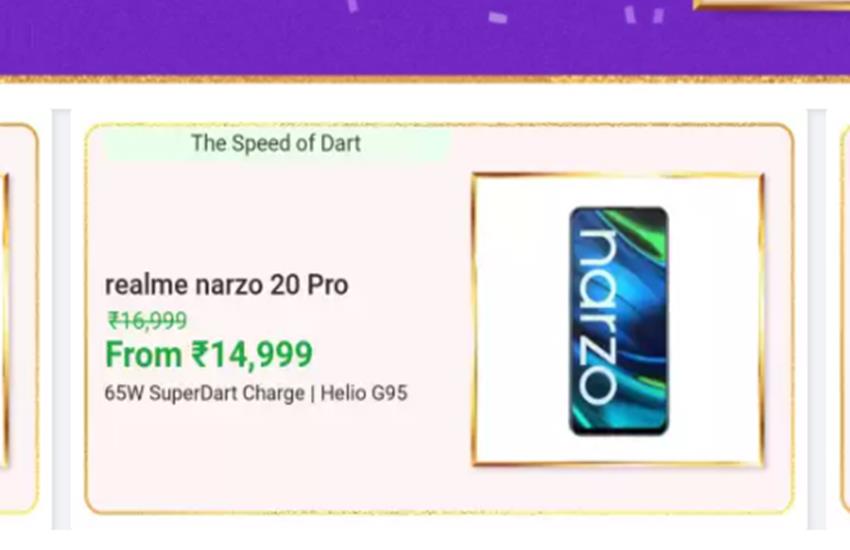Click the purple sale banner at top
The image size is (850, 550).
tap(425, 38)
